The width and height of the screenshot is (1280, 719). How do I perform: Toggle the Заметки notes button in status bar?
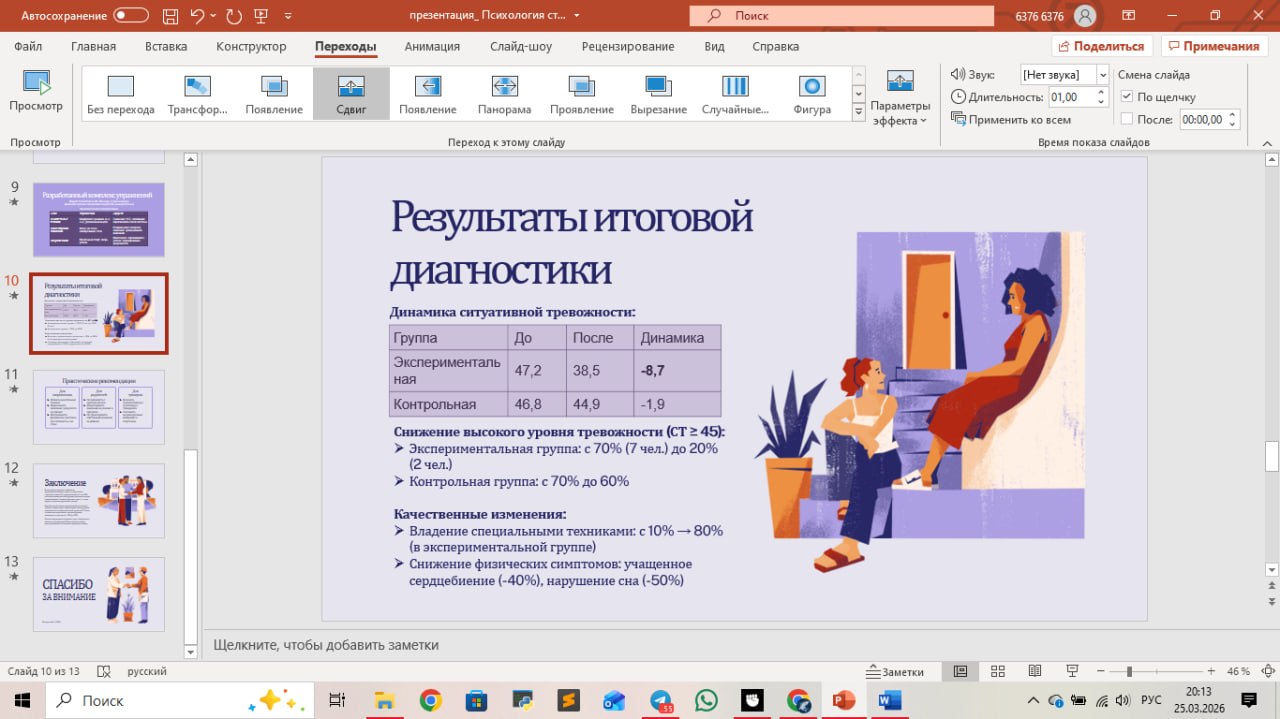click(x=896, y=671)
